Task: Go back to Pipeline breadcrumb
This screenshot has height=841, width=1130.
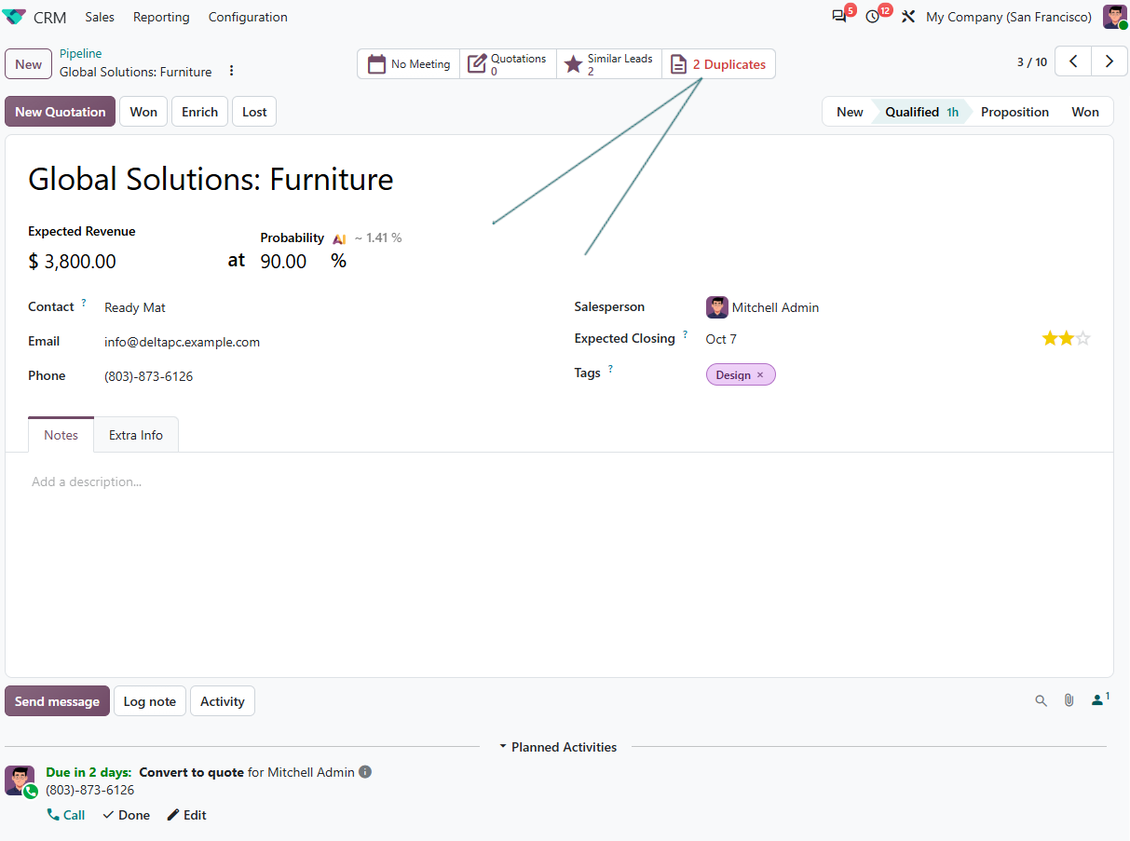Action: pos(80,53)
